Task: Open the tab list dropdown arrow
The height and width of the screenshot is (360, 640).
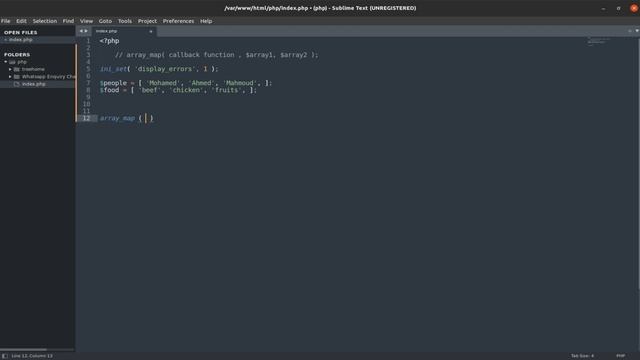Action: 637,31
